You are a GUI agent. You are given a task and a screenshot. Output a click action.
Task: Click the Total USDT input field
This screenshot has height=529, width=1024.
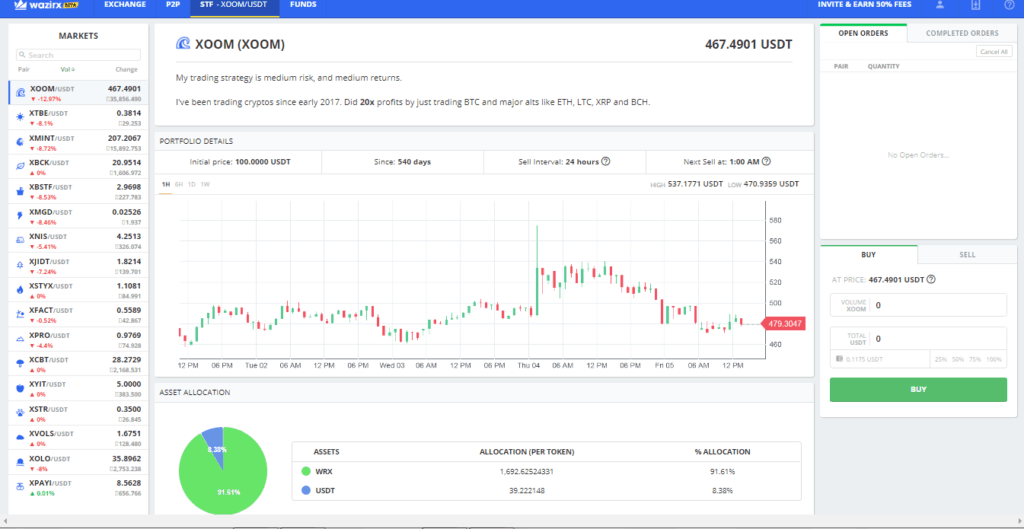(x=918, y=338)
